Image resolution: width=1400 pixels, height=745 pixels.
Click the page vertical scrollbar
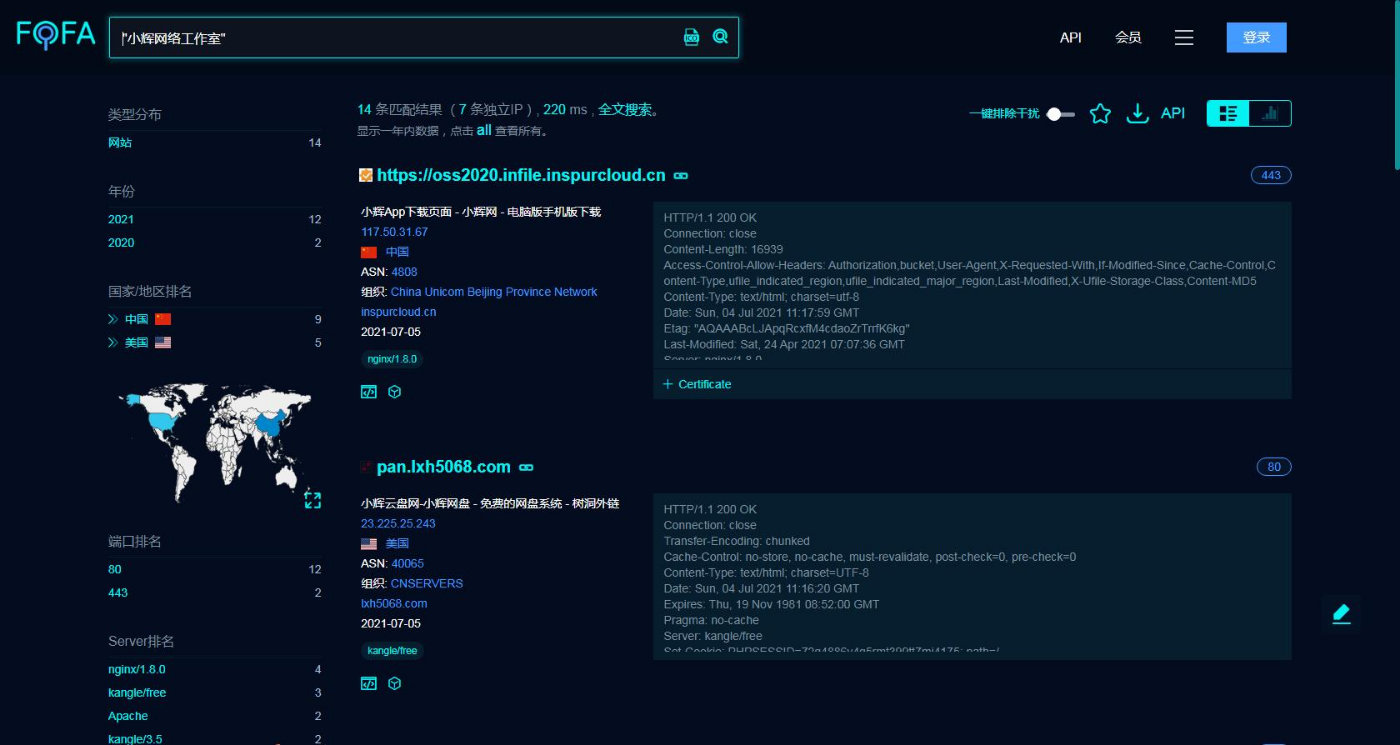point(1395,85)
